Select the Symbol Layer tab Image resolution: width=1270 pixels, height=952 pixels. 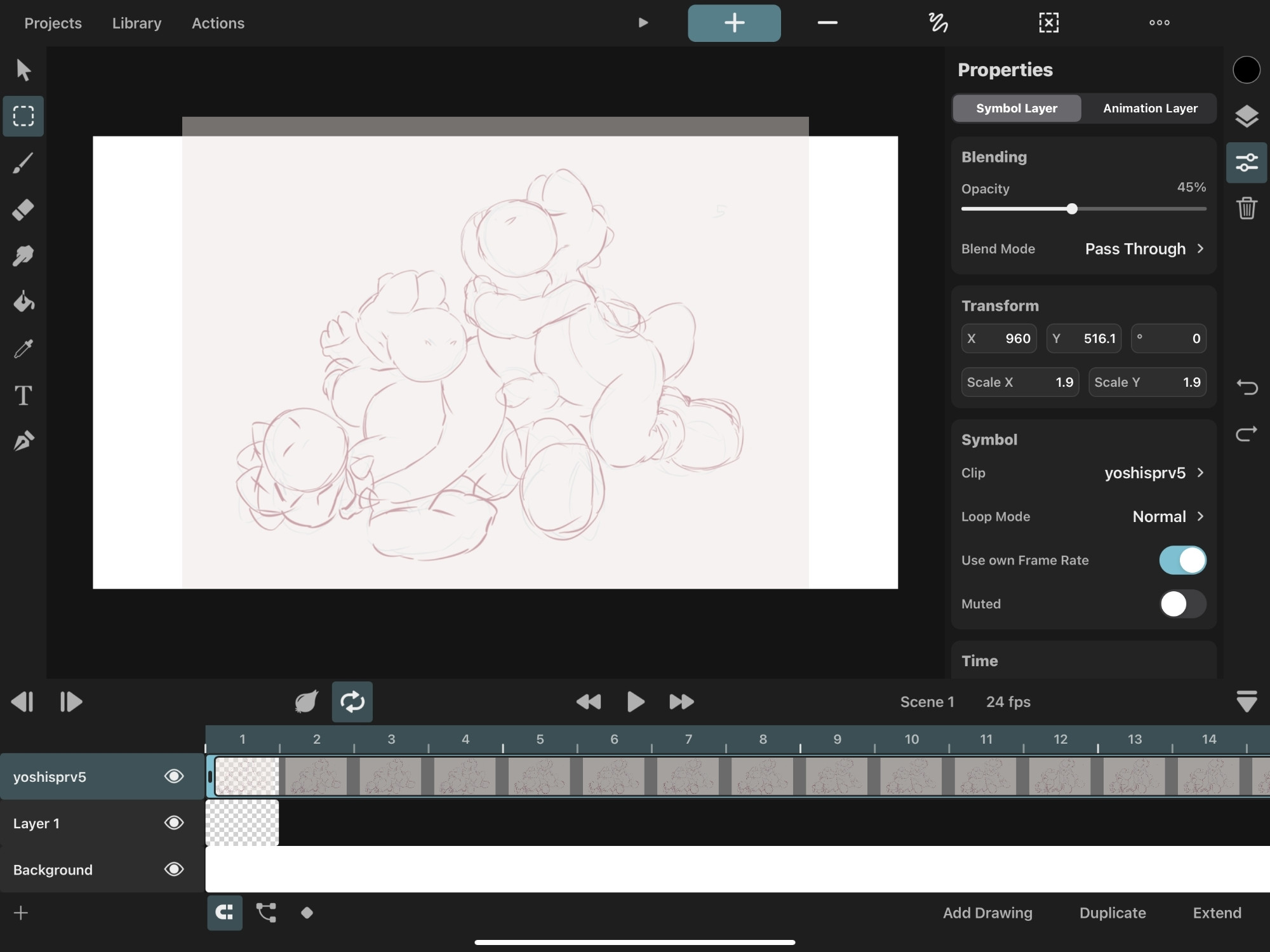point(1016,107)
